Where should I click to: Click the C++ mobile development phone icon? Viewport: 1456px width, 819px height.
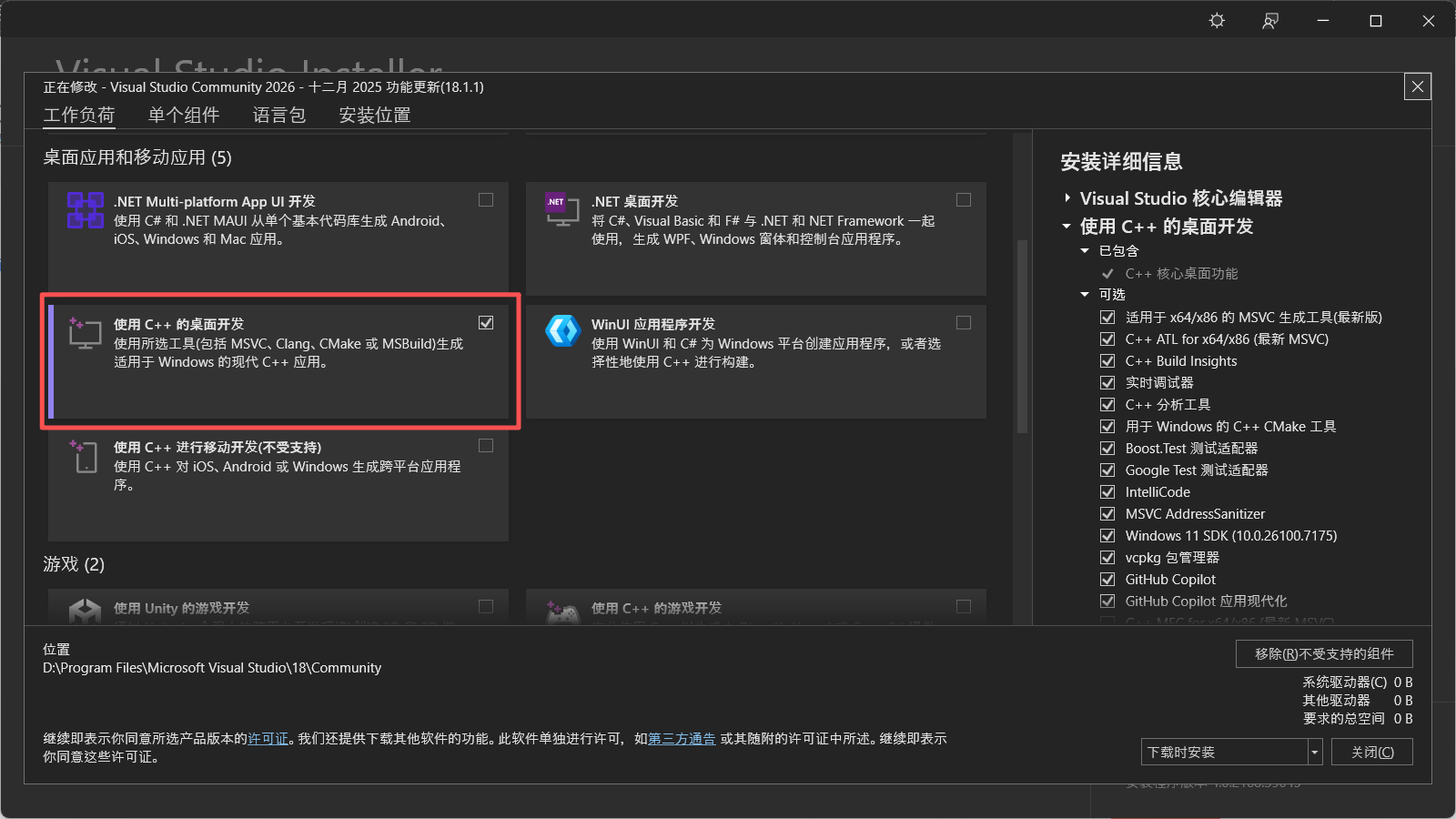(84, 456)
